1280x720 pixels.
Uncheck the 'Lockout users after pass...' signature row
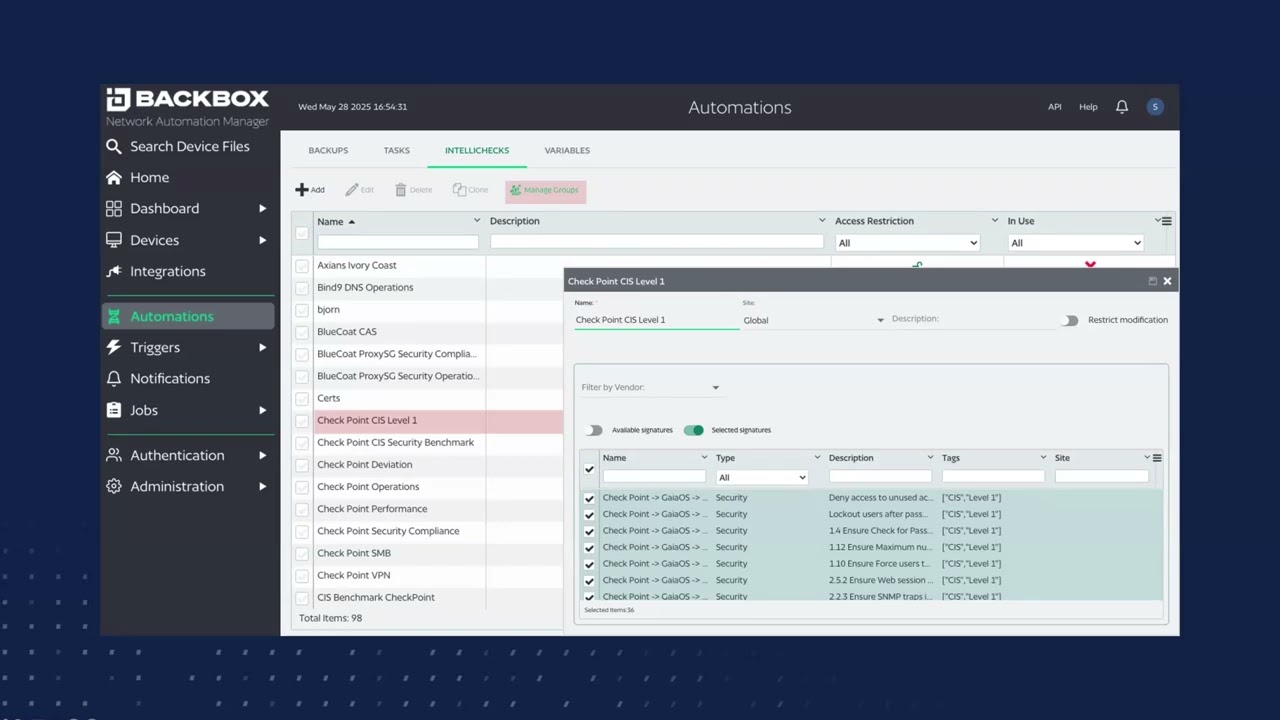[589, 514]
